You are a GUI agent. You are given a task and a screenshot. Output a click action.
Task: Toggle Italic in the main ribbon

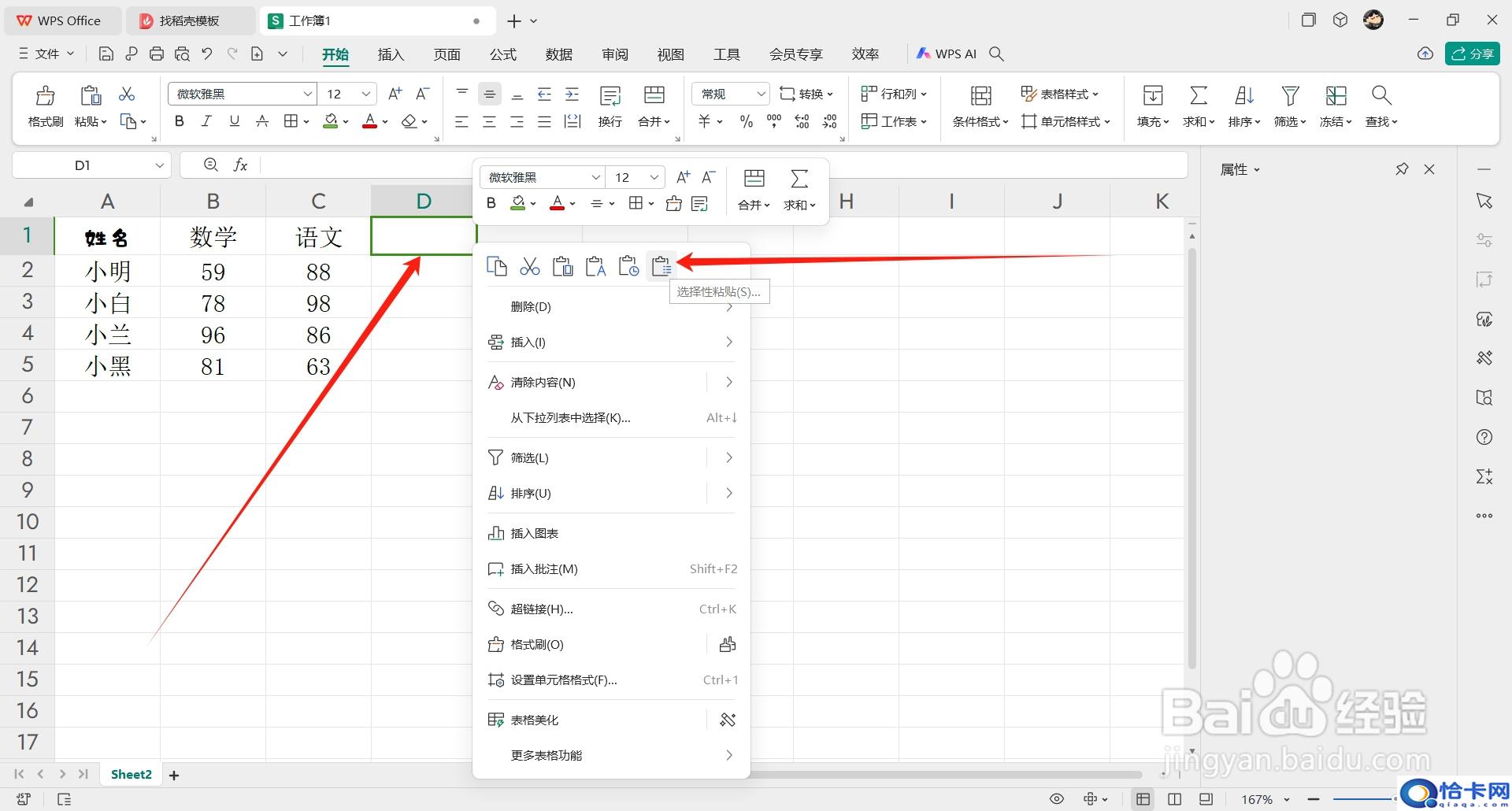click(206, 121)
